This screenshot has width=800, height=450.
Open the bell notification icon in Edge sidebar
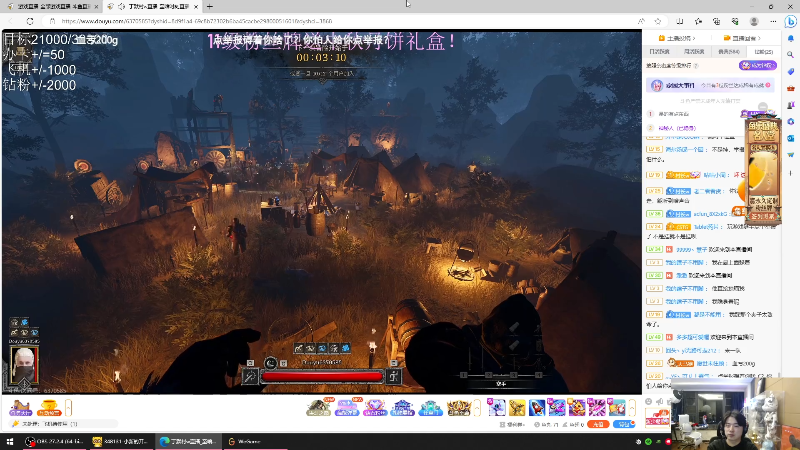[x=791, y=38]
